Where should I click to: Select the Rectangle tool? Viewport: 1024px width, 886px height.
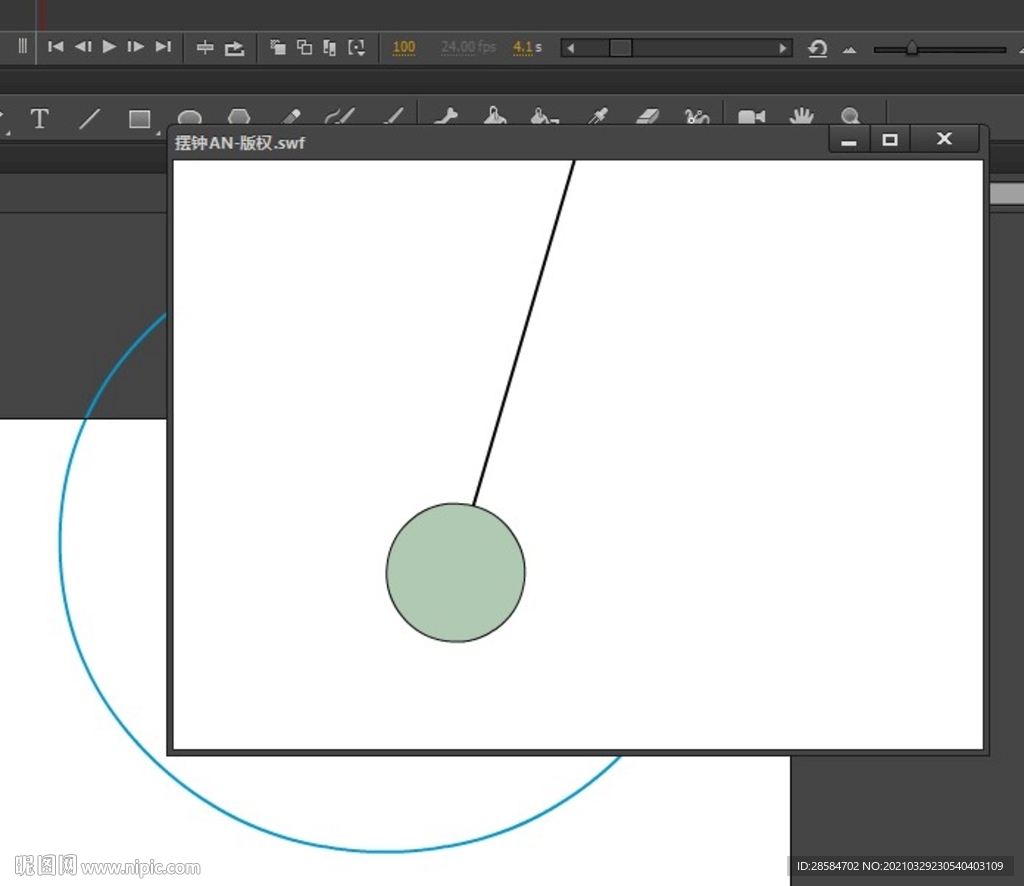[x=139, y=119]
